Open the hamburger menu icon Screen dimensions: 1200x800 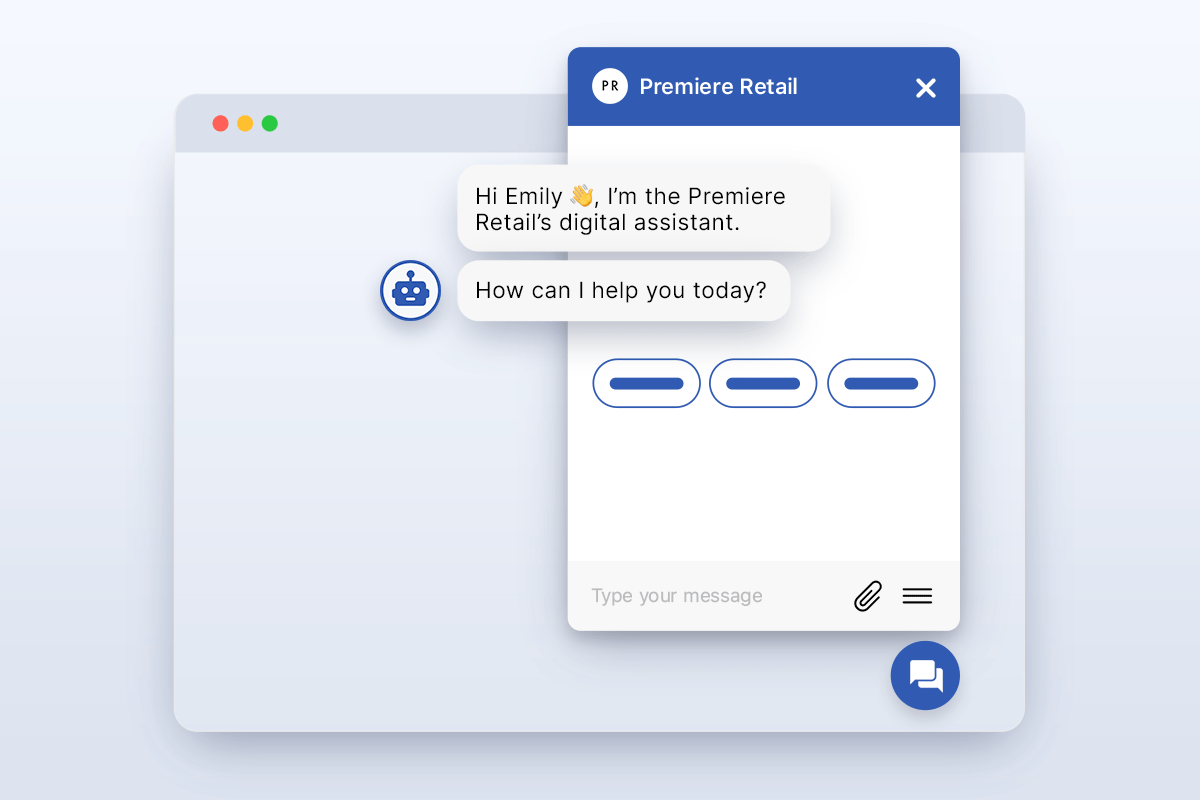coord(916,595)
